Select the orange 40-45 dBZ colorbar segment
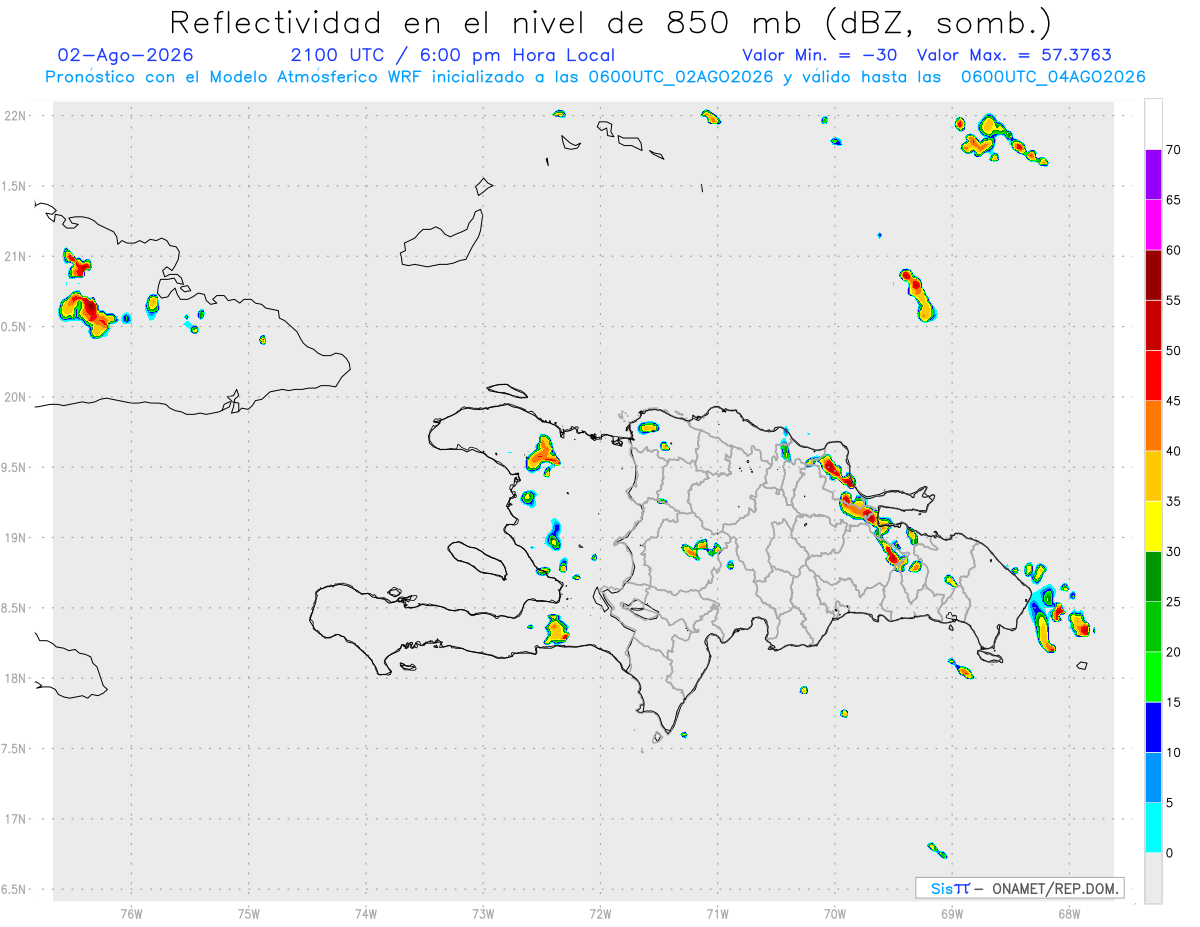The height and width of the screenshot is (927, 1200). [x=1153, y=426]
